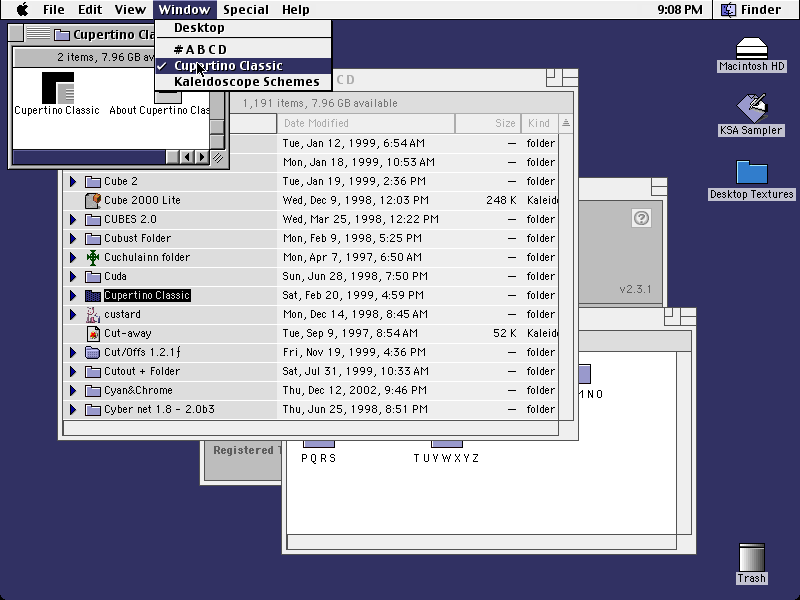Select the About Cupertino Classic file label
This screenshot has width=800, height=600.
click(159, 110)
